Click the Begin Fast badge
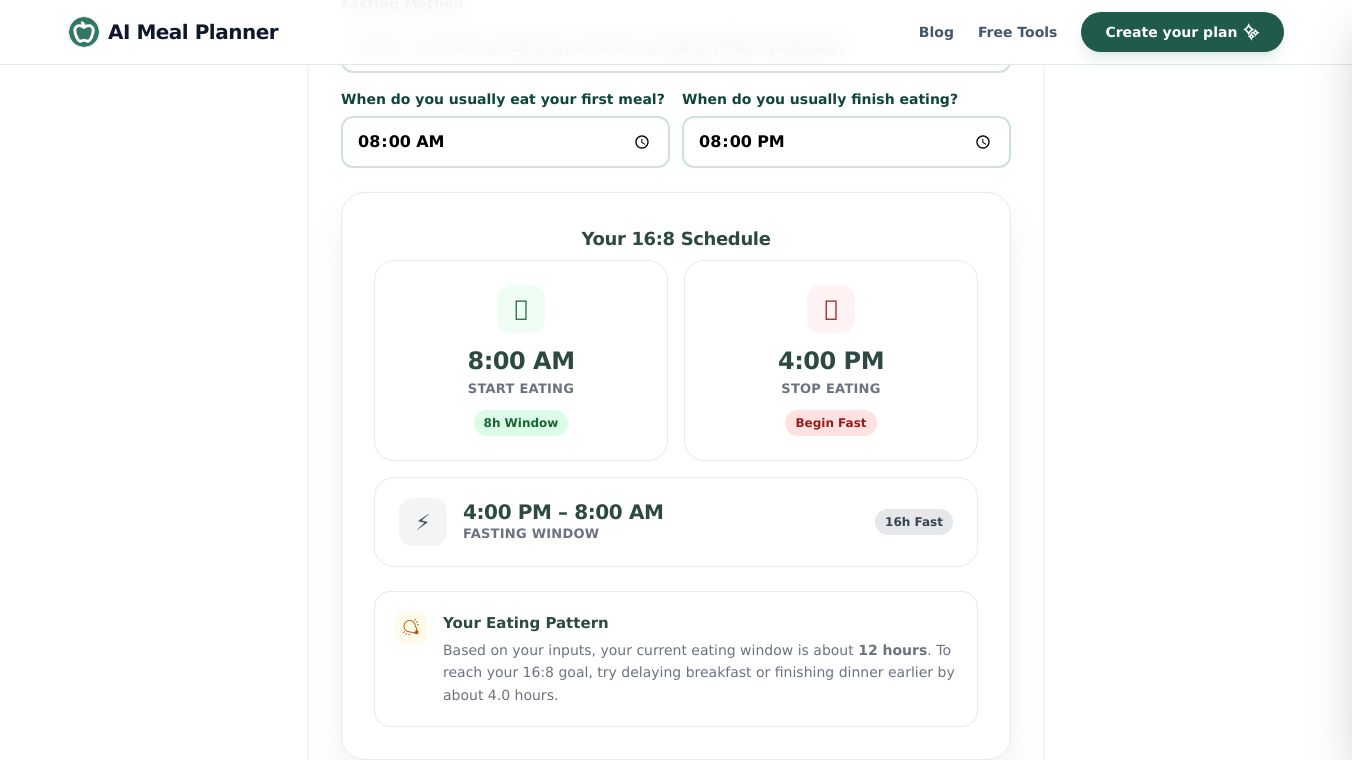Viewport: 1352px width, 760px height. click(831, 423)
